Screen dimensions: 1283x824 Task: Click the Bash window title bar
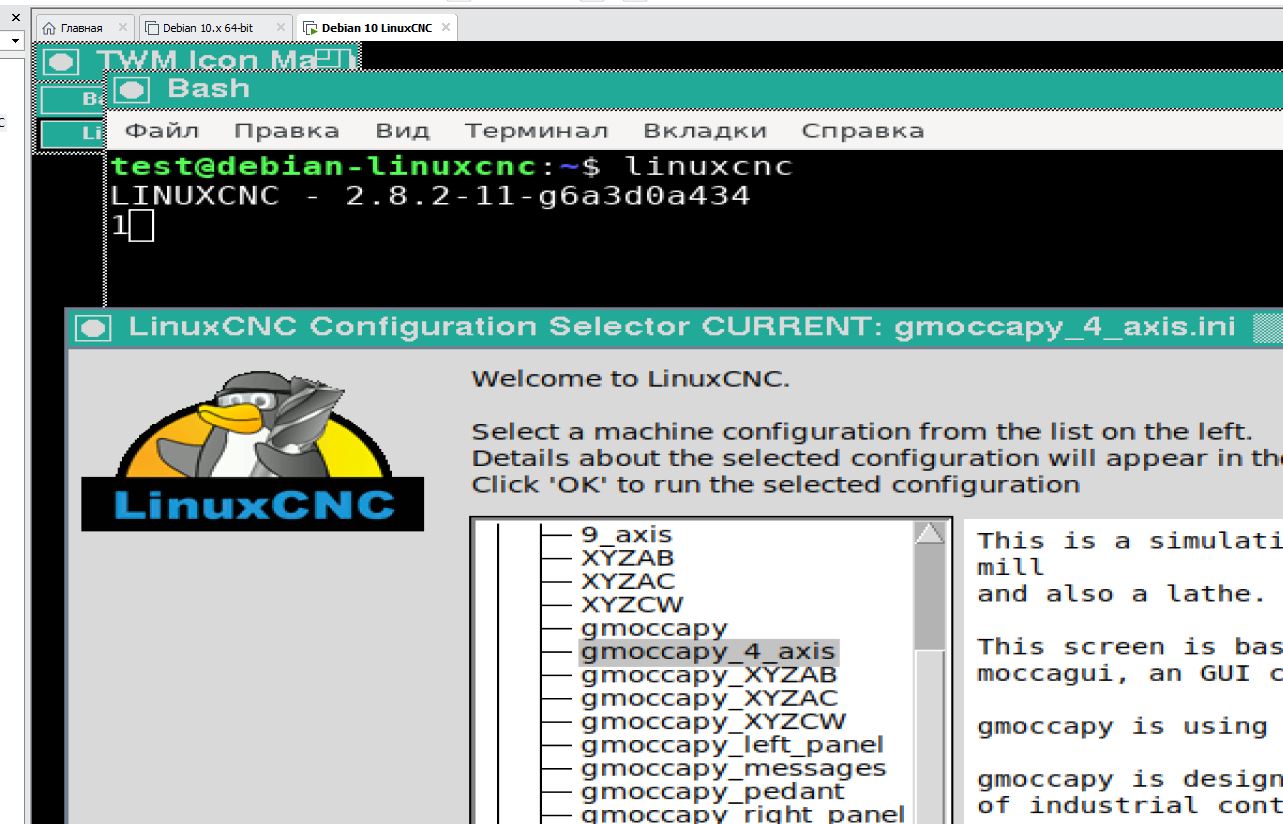click(694, 90)
